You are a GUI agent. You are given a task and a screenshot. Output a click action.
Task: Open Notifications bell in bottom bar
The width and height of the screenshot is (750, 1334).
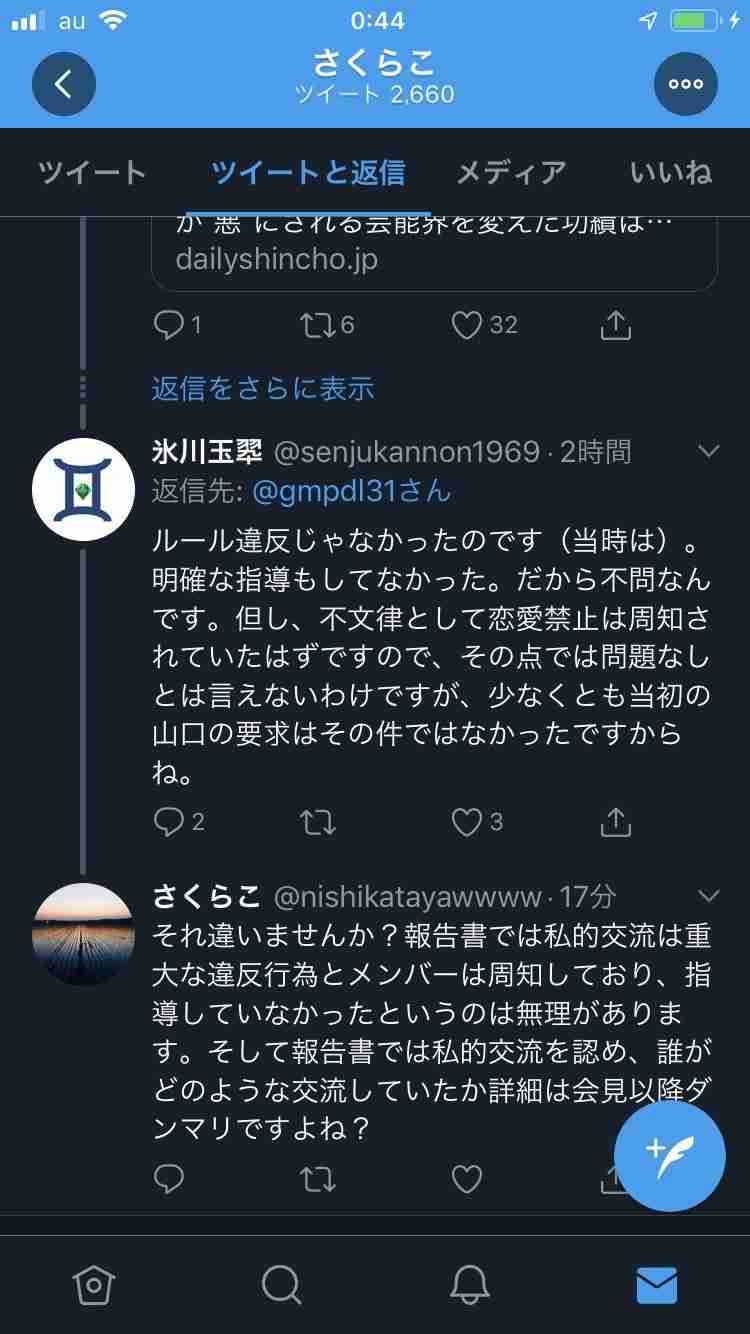[x=468, y=1285]
